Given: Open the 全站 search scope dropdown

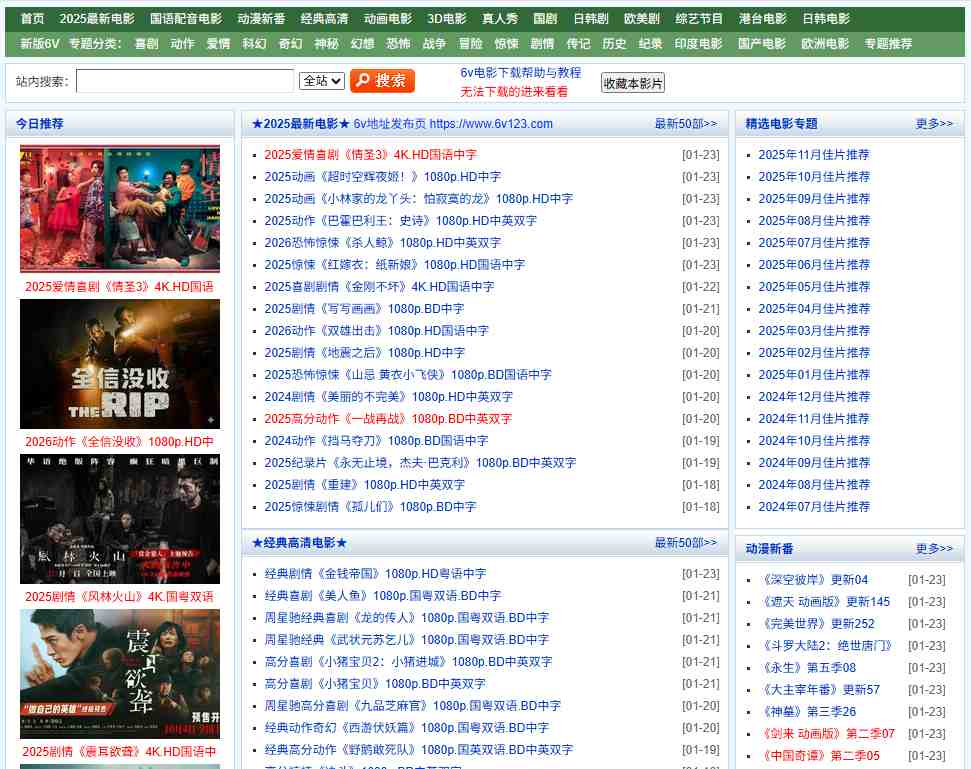Looking at the screenshot, I should pos(320,81).
